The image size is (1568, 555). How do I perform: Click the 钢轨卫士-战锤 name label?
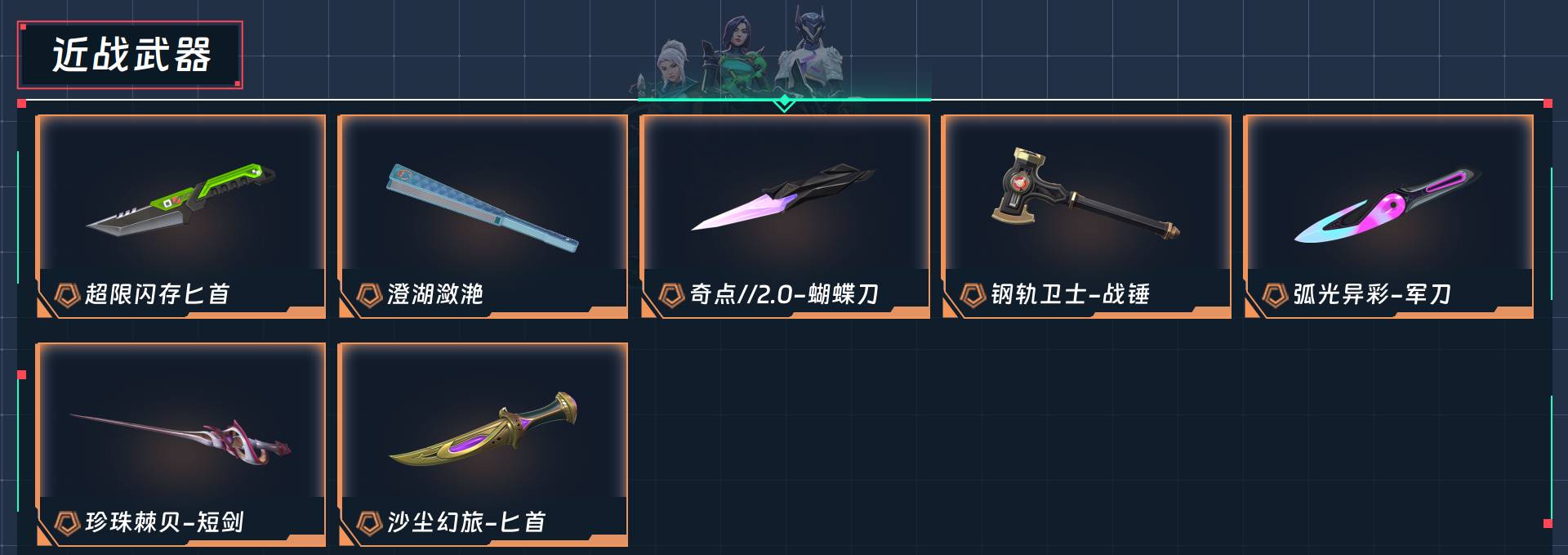[1071, 294]
